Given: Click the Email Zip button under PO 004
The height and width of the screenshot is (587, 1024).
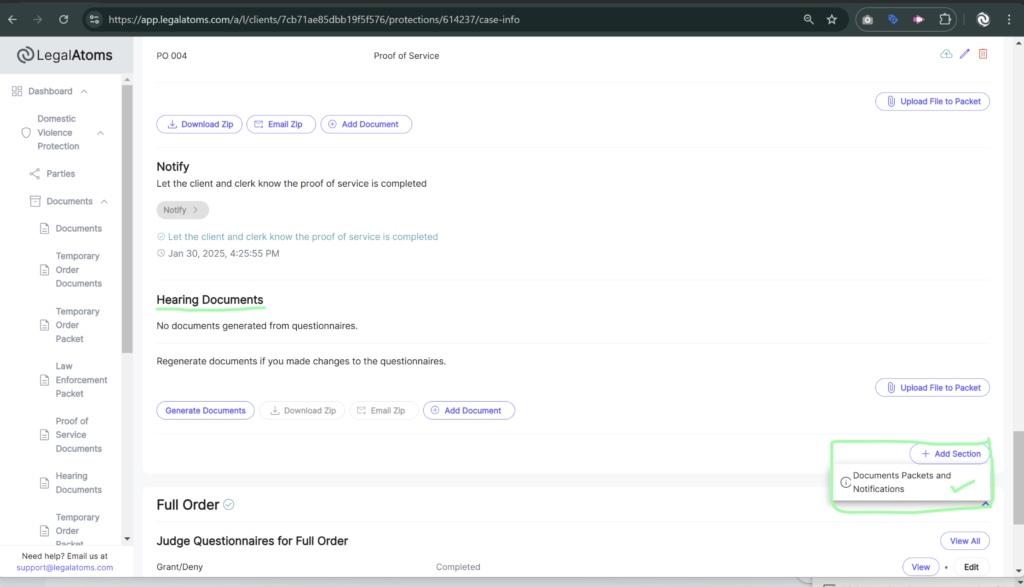Looking at the screenshot, I should tap(281, 124).
